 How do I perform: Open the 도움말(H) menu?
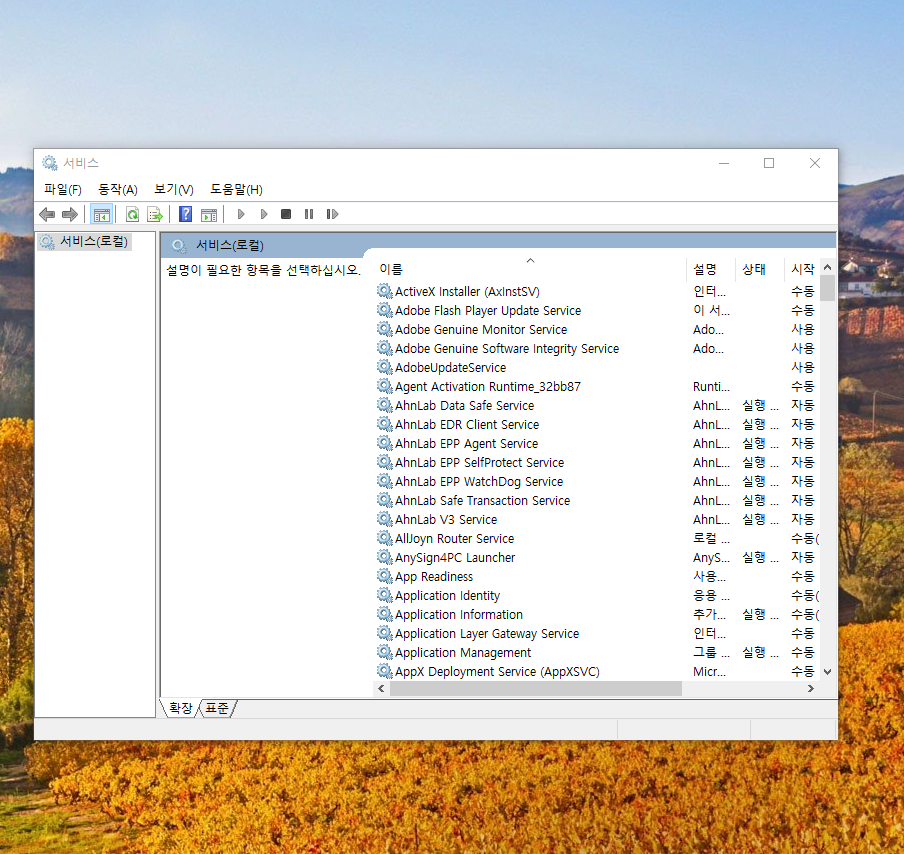point(236,190)
